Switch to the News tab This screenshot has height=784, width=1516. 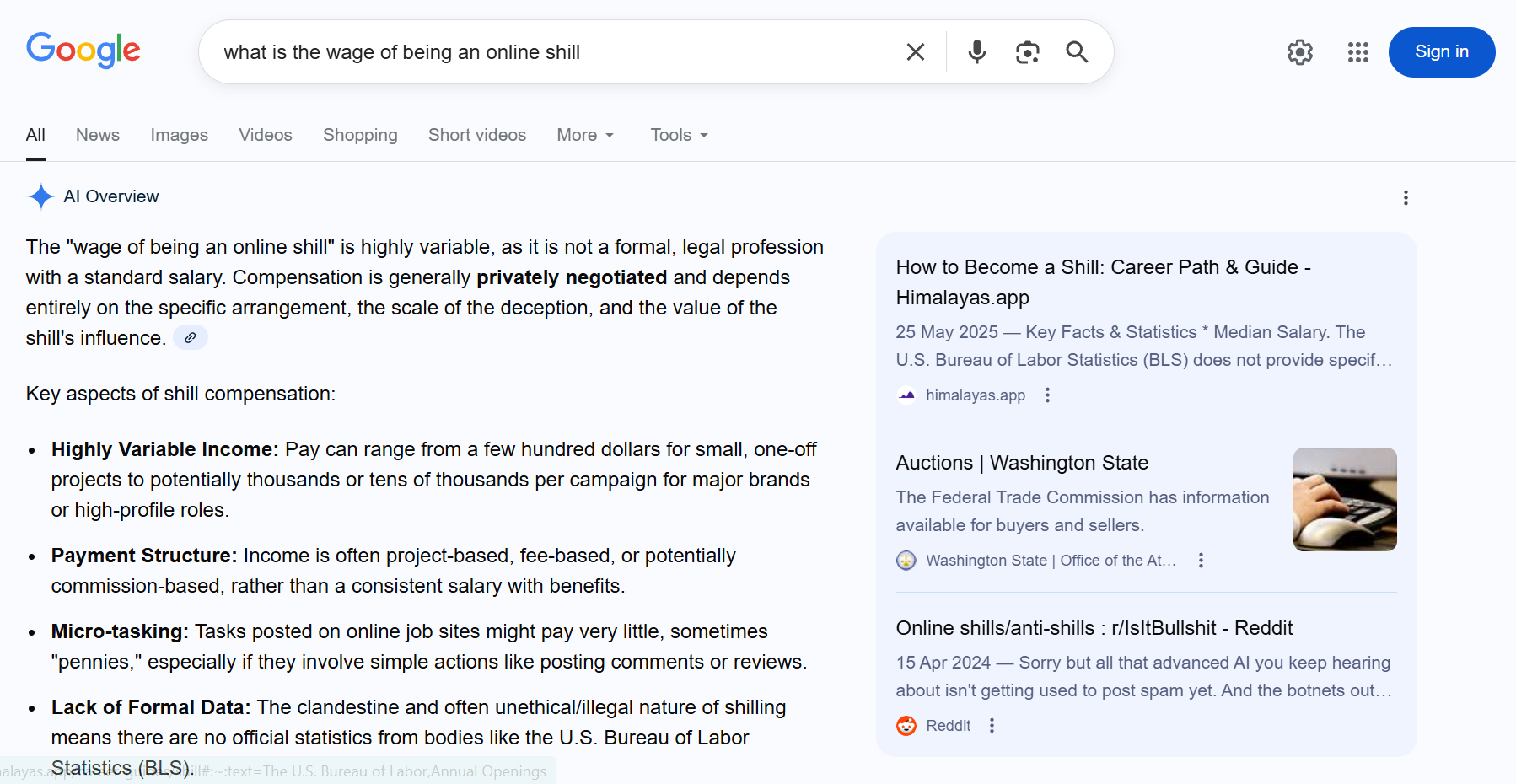click(98, 135)
